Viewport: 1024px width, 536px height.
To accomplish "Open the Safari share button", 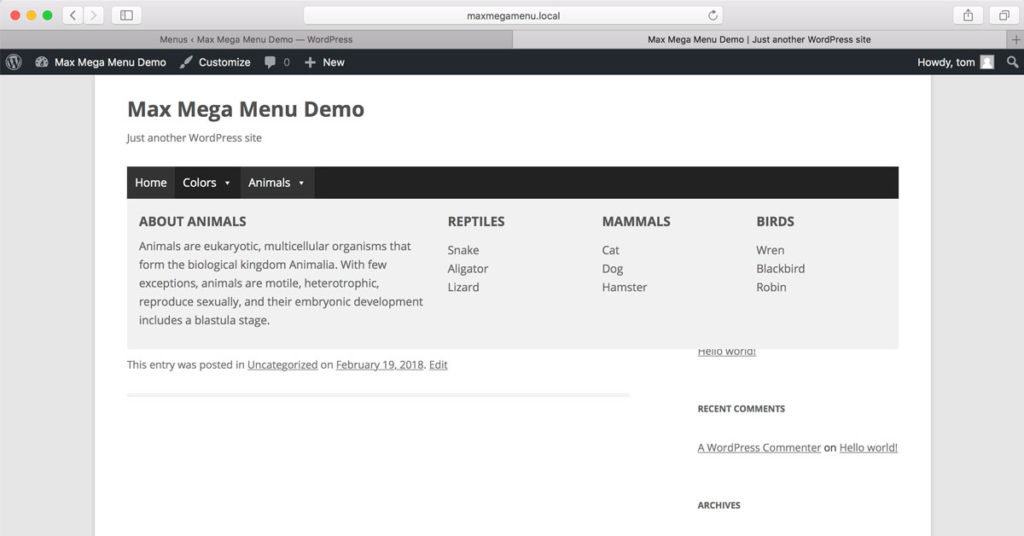I will coord(968,15).
